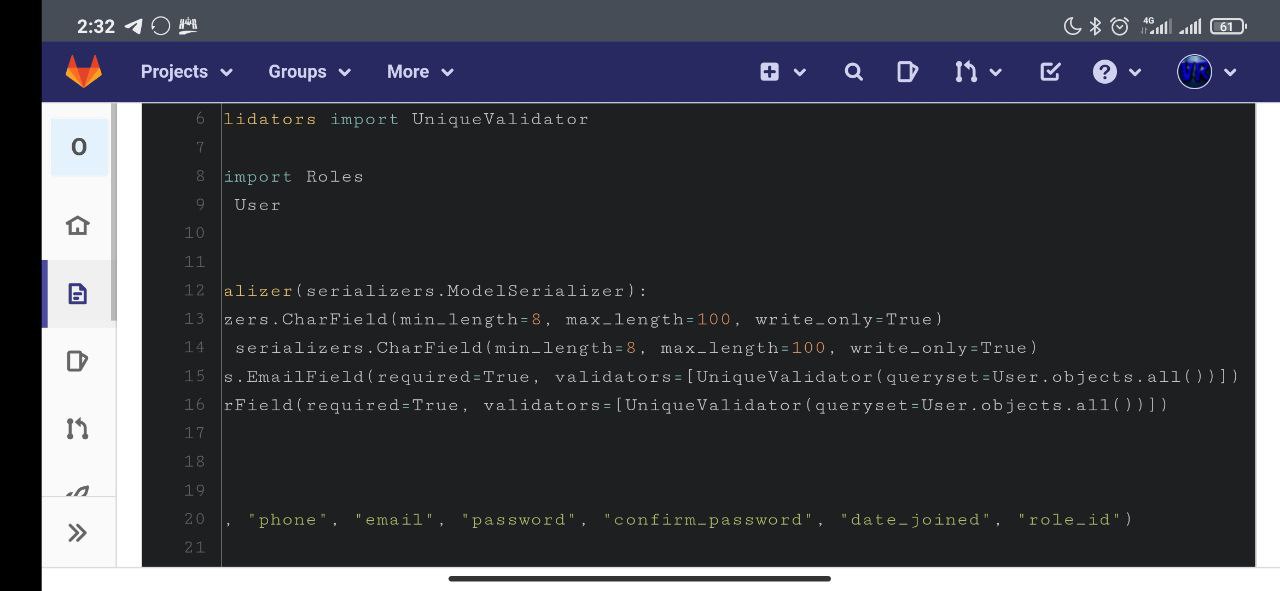Viewport: 1280px width, 591px height.
Task: Click the word UniqueValidator on line 6
Action: pos(500,119)
